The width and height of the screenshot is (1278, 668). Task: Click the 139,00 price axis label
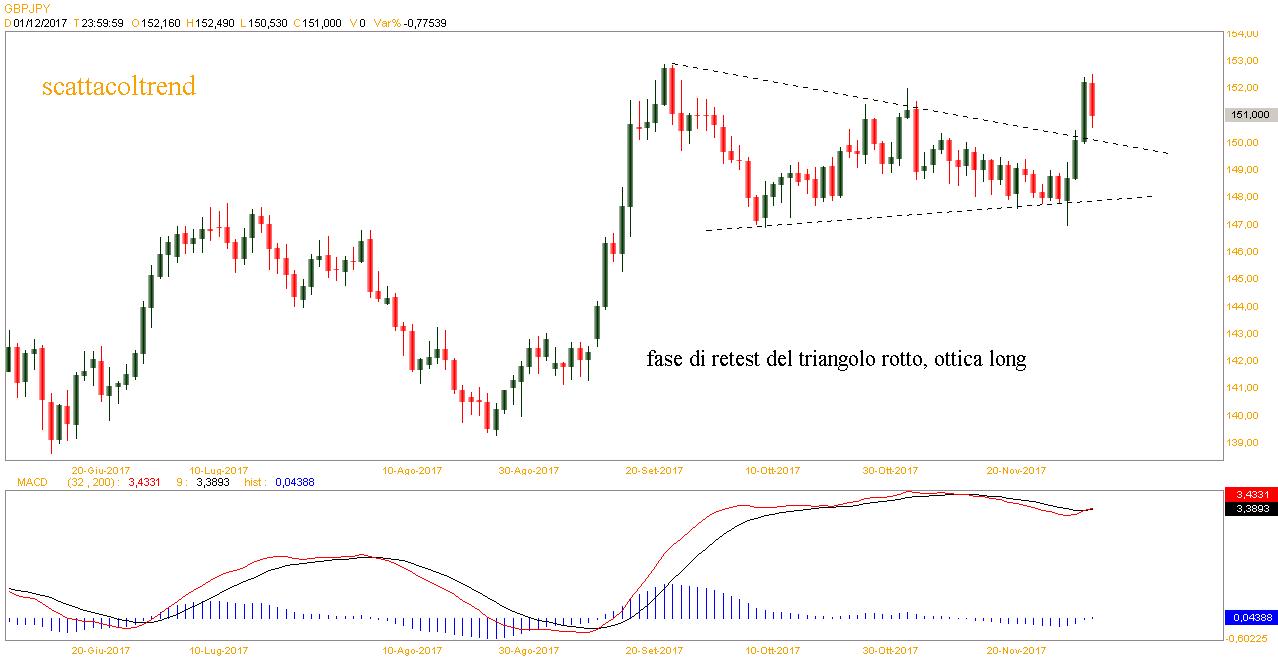click(x=1244, y=443)
